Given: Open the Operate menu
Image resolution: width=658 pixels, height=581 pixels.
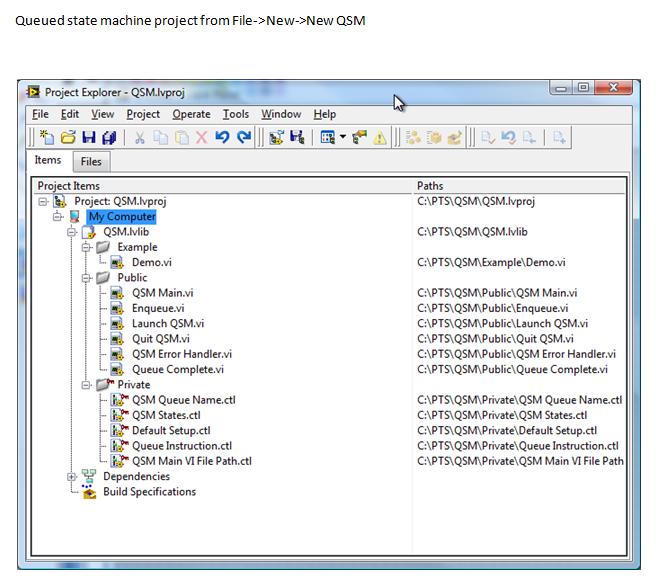Looking at the screenshot, I should pyautogui.click(x=191, y=114).
